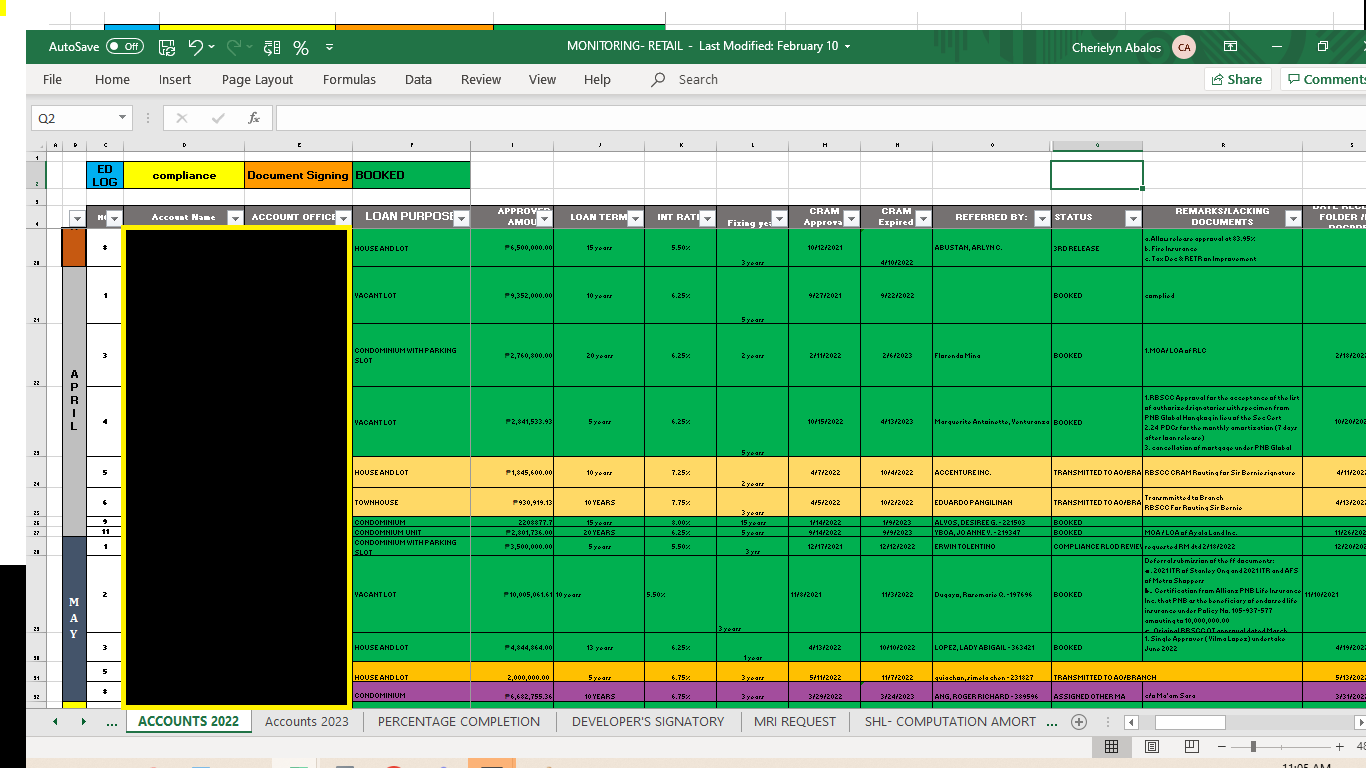Screen dimensions: 1366x768
Task: Open the SHL- COMPUTATION AMORT sheet tab
Action: tap(950, 721)
